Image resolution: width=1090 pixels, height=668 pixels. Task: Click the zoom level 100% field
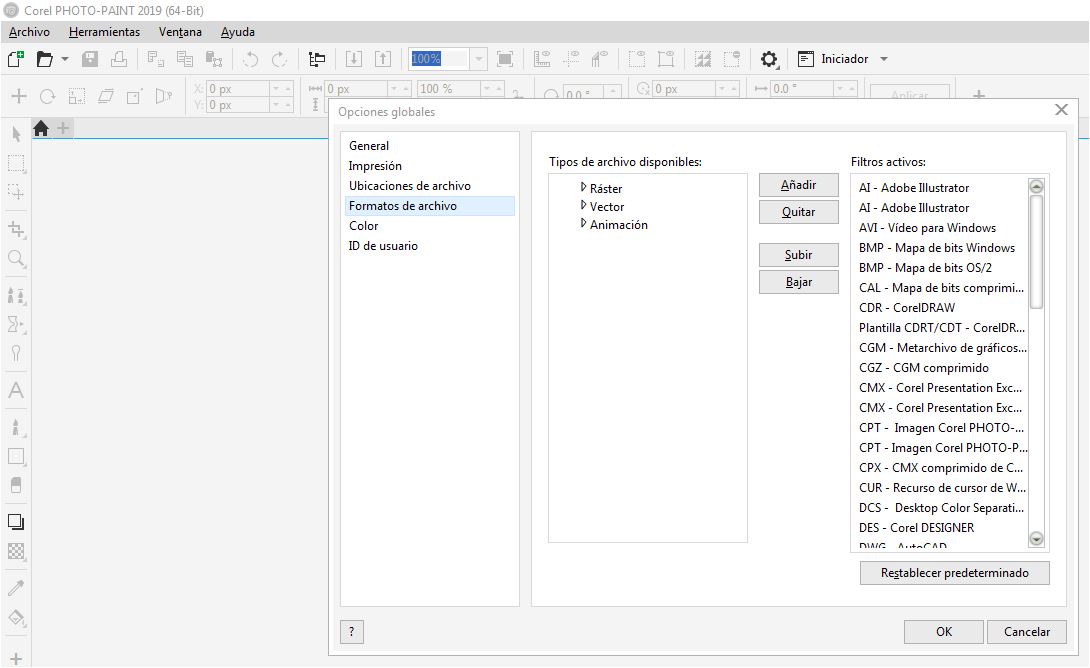(439, 59)
